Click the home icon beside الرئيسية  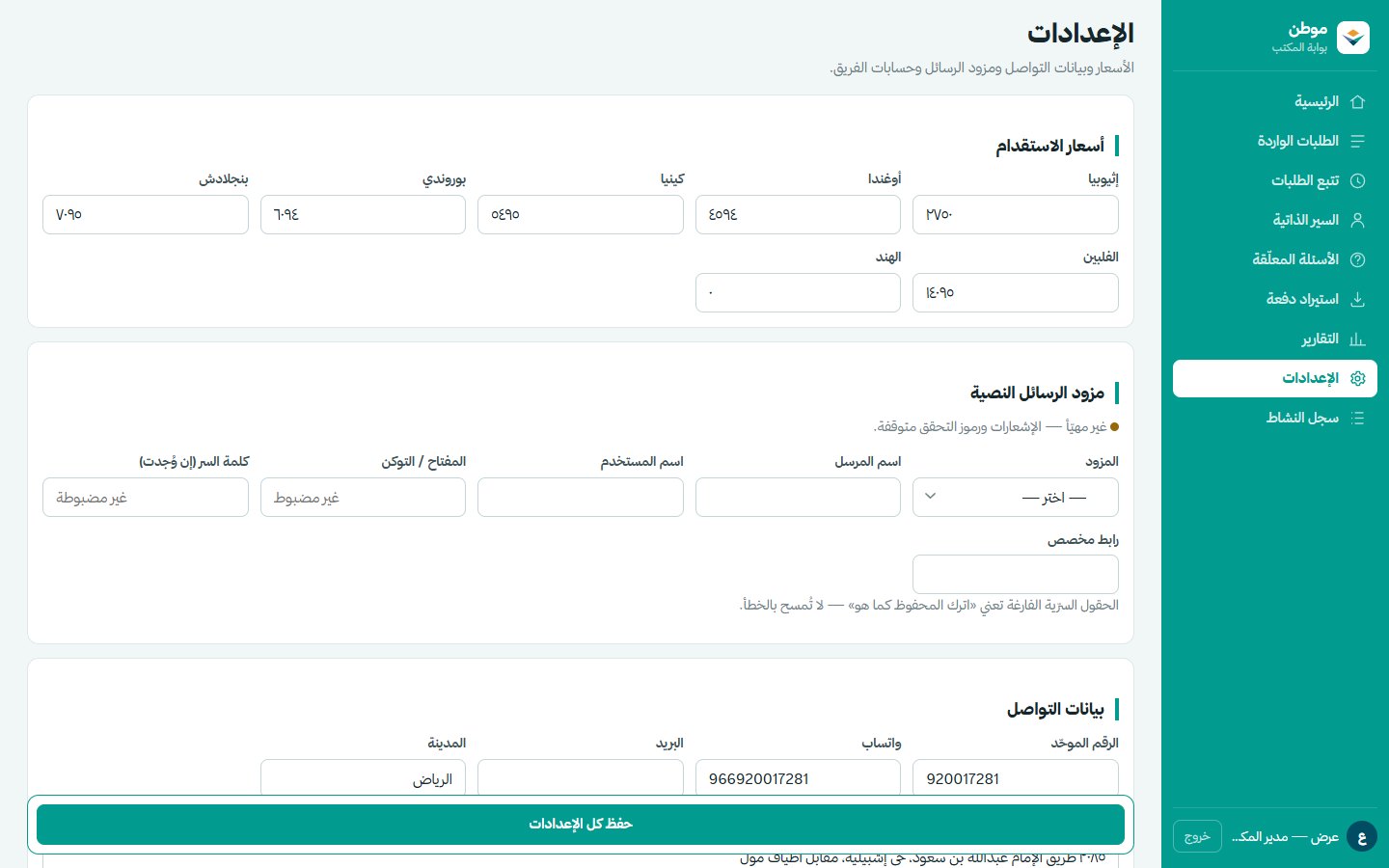tap(1357, 101)
